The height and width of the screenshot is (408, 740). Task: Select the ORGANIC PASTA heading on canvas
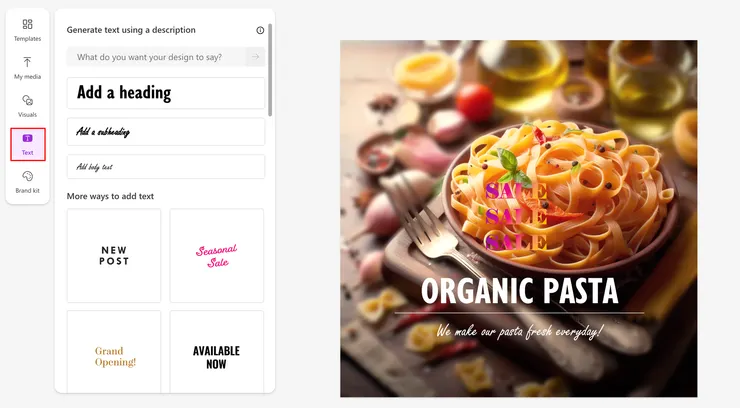(519, 291)
